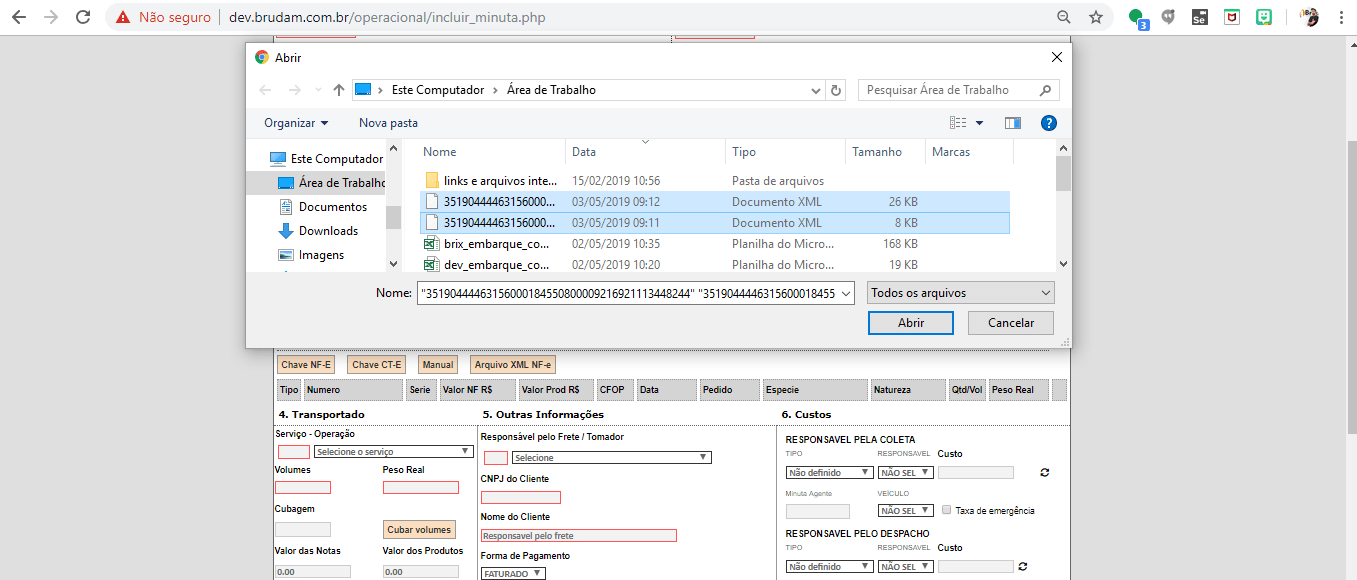Click the CNPJ do Cliente field
The width and height of the screenshot is (1357, 580).
pos(520,497)
